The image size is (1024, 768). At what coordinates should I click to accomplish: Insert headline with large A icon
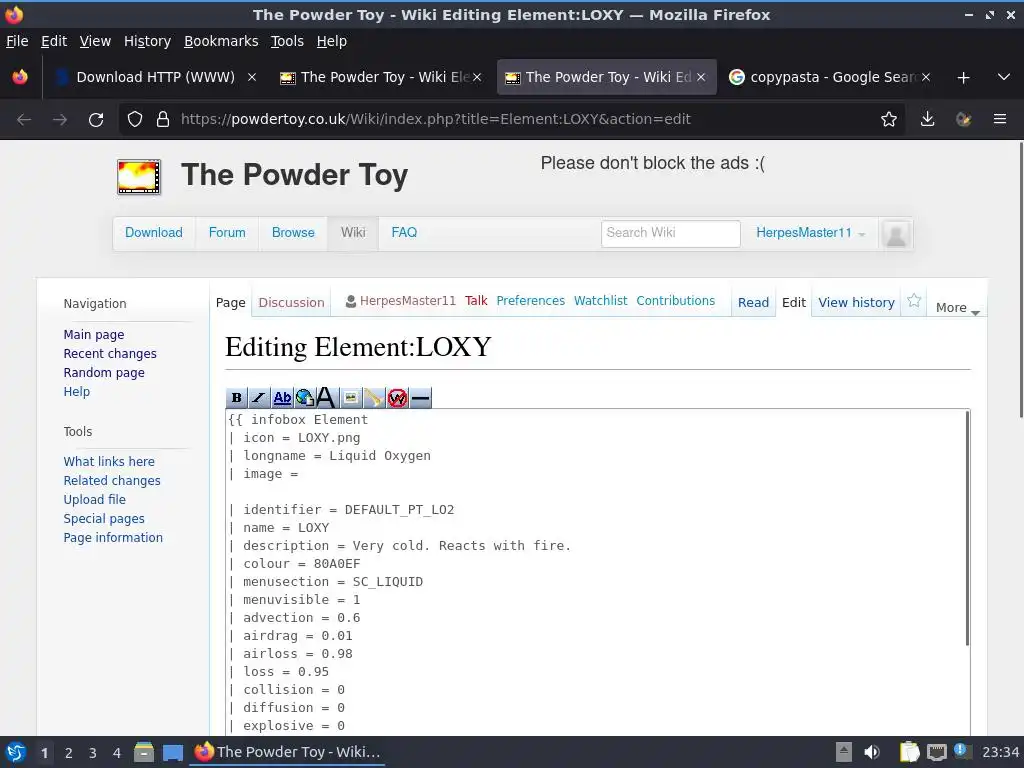(325, 397)
